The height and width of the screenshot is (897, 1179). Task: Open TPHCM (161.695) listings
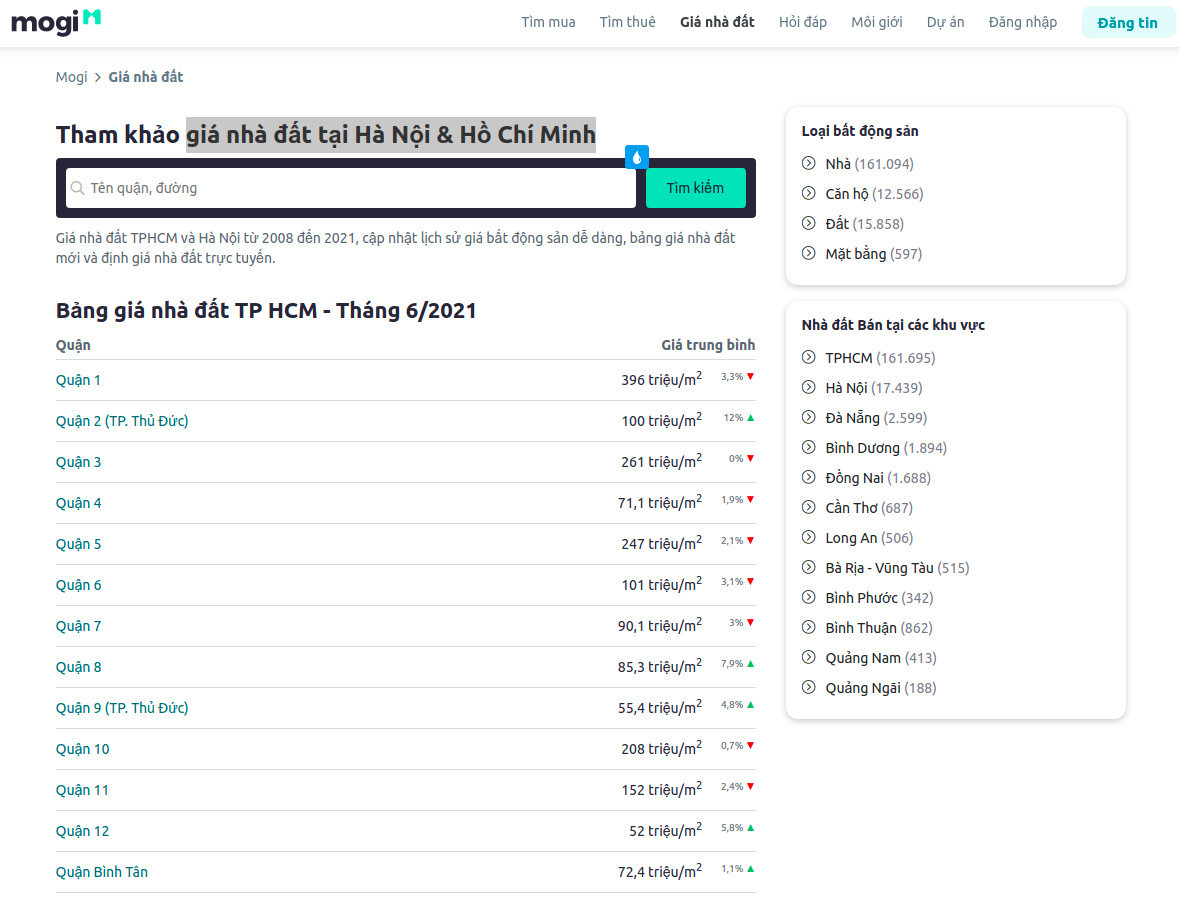coord(880,358)
